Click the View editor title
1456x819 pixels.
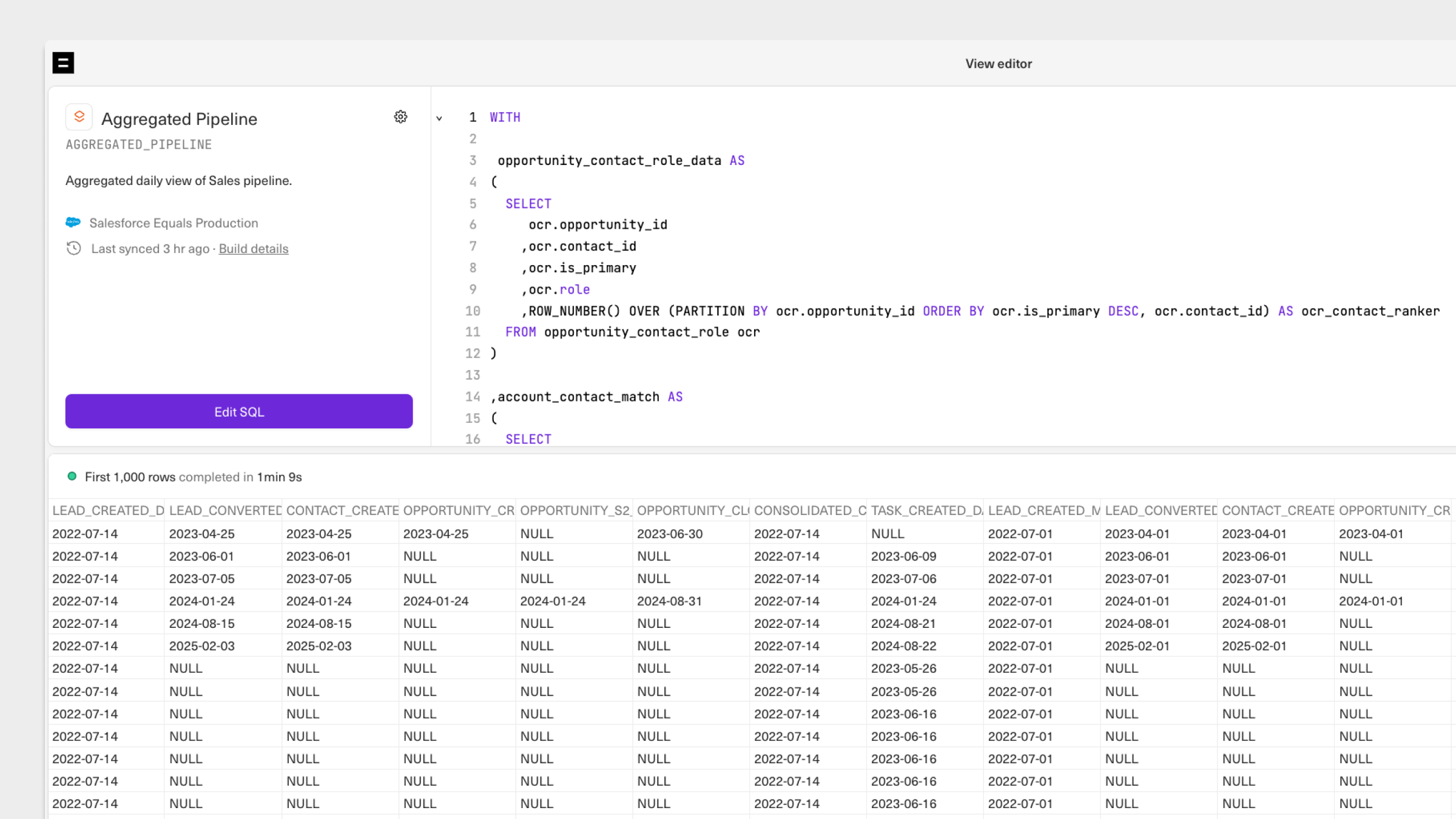tap(998, 64)
